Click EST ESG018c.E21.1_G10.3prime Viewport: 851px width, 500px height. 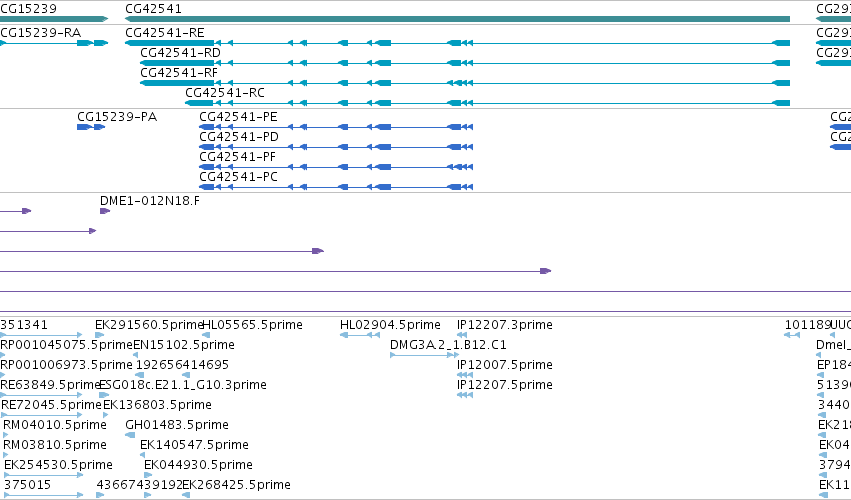[183, 385]
